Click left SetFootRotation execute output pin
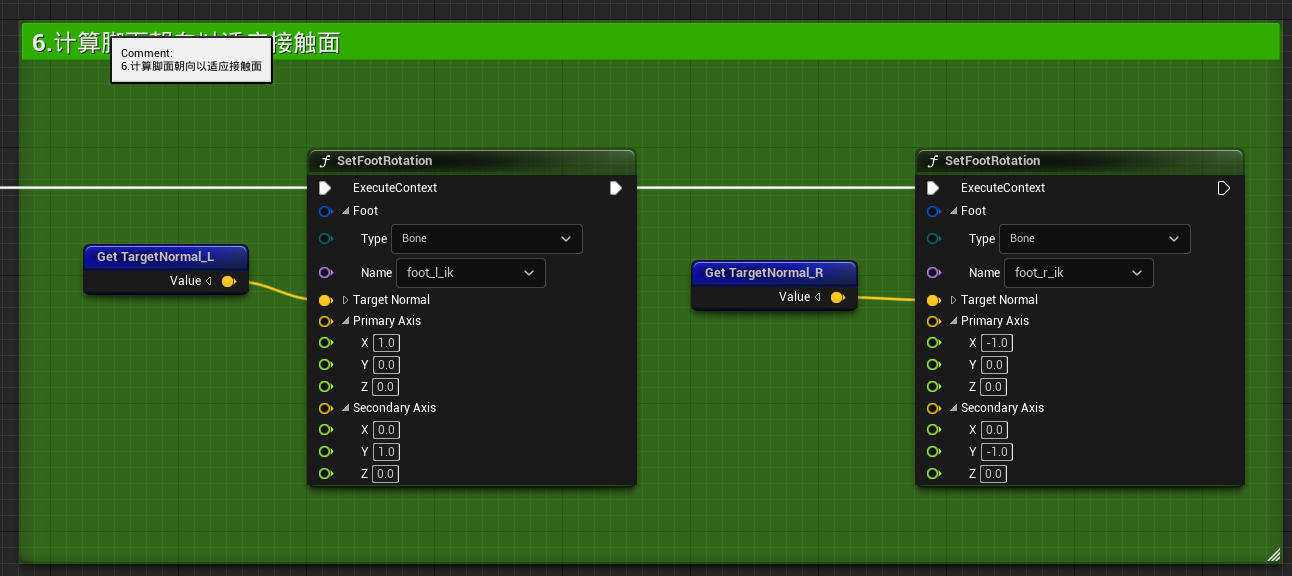 [616, 188]
